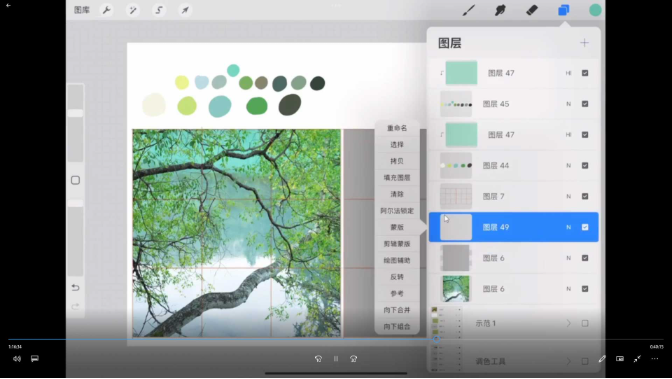Open the active color circle picker
This screenshot has width=672, height=379.
coord(595,10)
